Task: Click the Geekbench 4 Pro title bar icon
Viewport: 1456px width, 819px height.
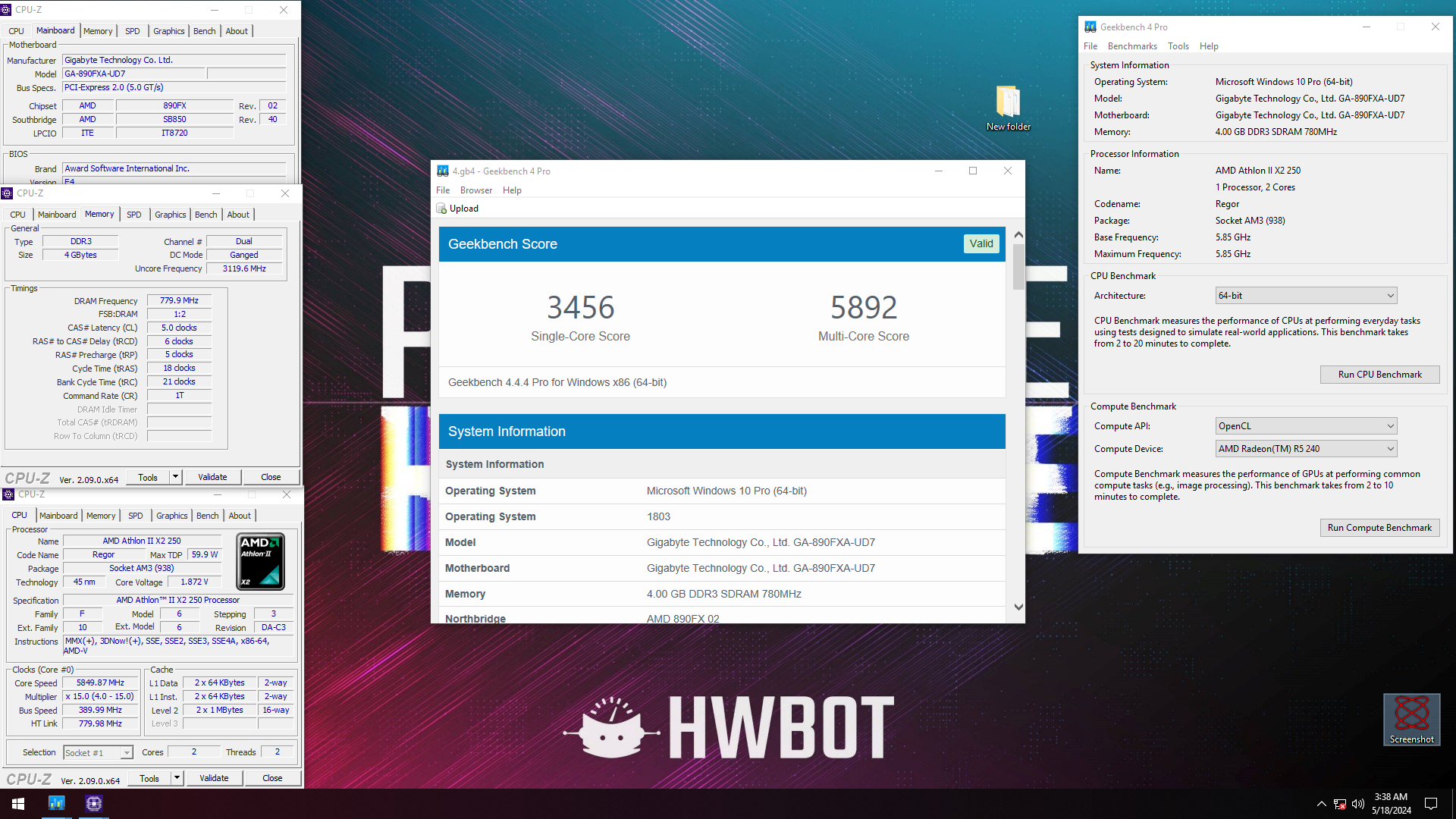Action: 1090,27
